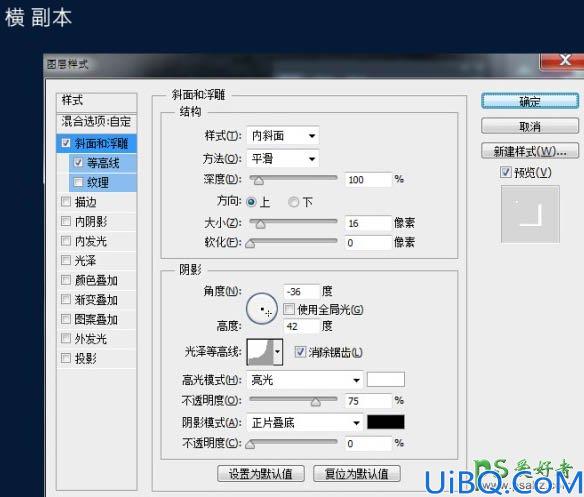
Task: Click shadow opacity field 0
Action: point(368,443)
